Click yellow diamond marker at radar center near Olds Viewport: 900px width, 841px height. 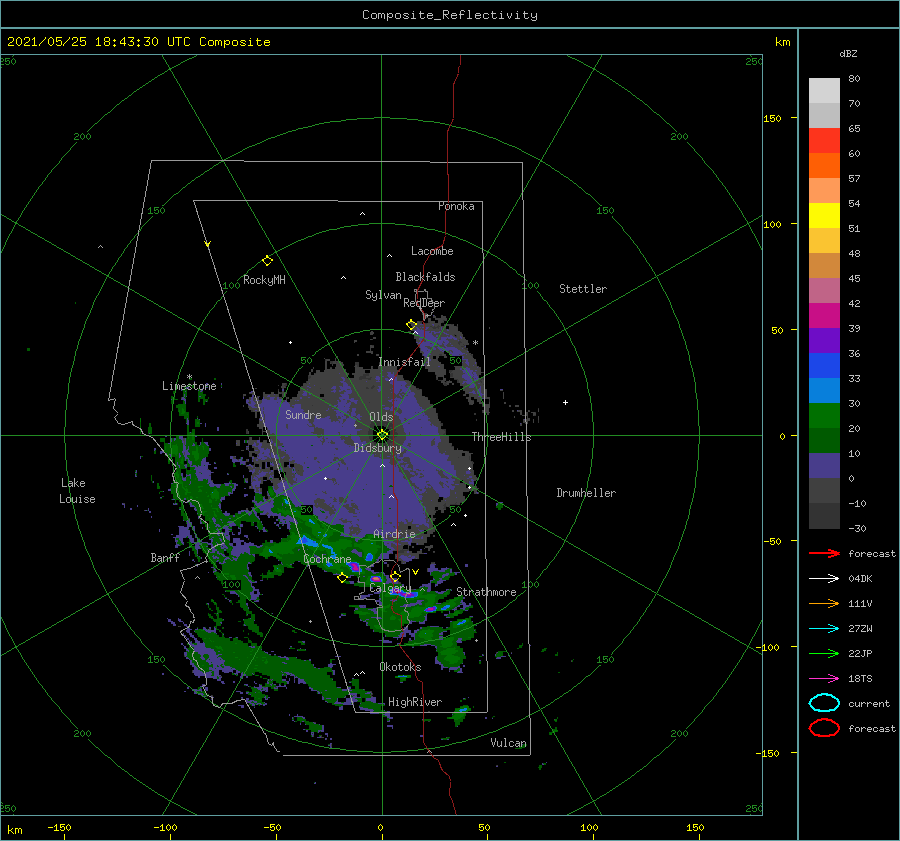(382, 435)
